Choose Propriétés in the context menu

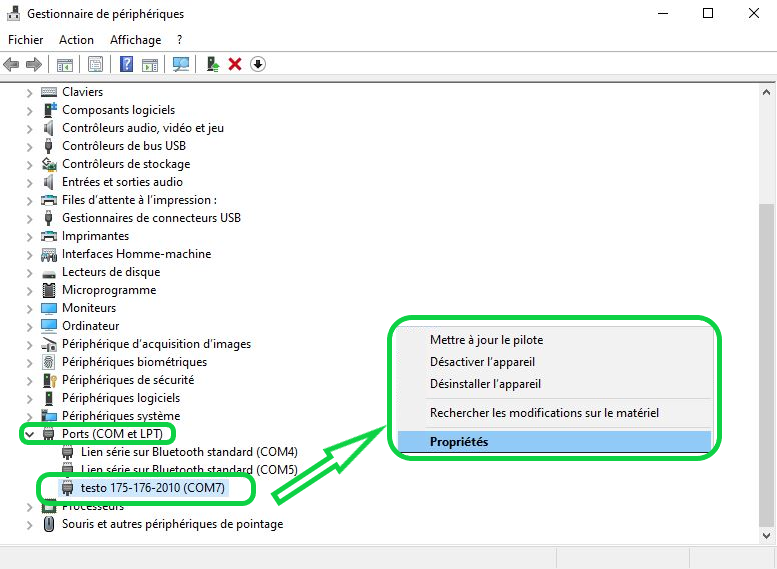(x=459, y=441)
